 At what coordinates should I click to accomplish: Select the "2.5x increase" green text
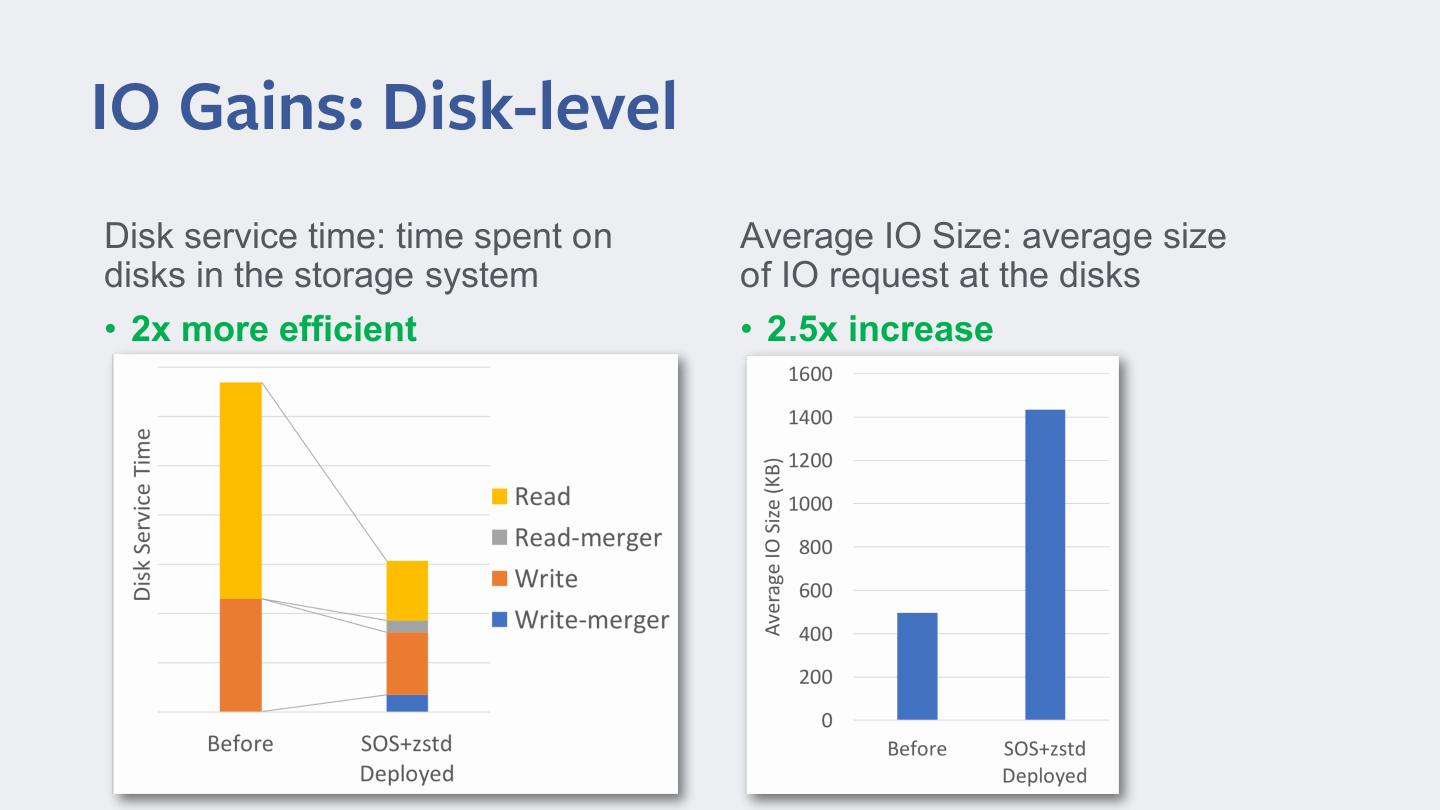coord(880,329)
